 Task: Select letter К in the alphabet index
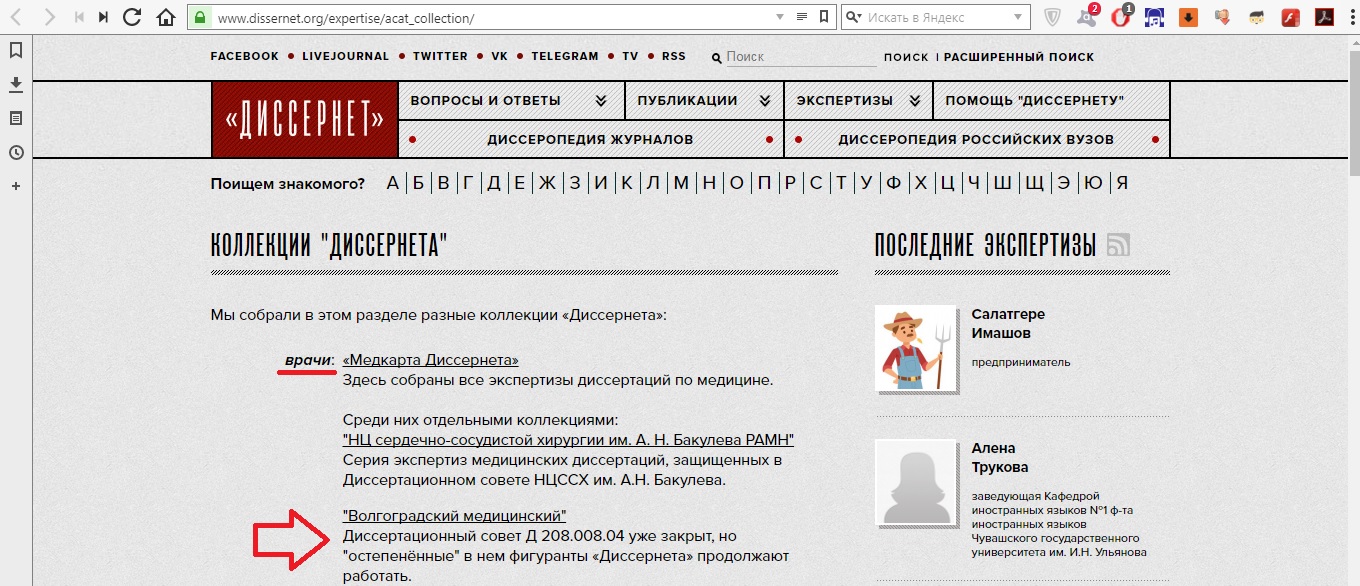coord(627,183)
